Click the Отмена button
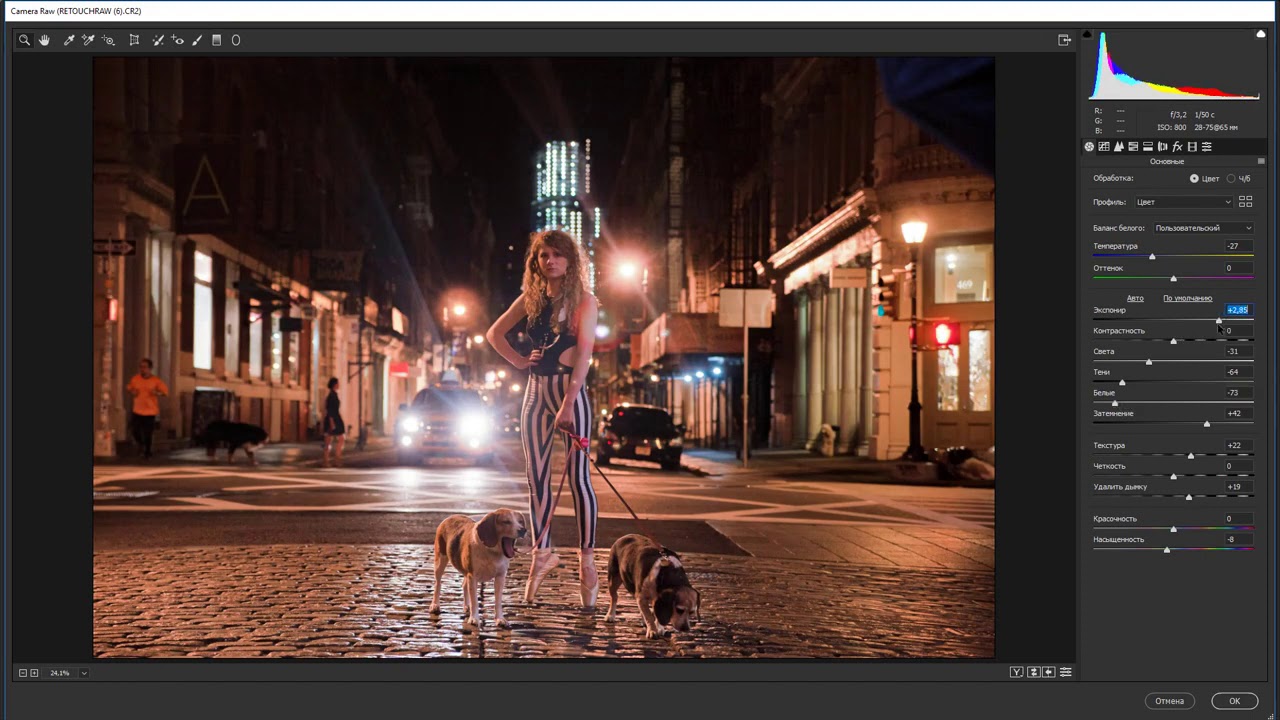Image resolution: width=1280 pixels, height=720 pixels. [x=1169, y=701]
